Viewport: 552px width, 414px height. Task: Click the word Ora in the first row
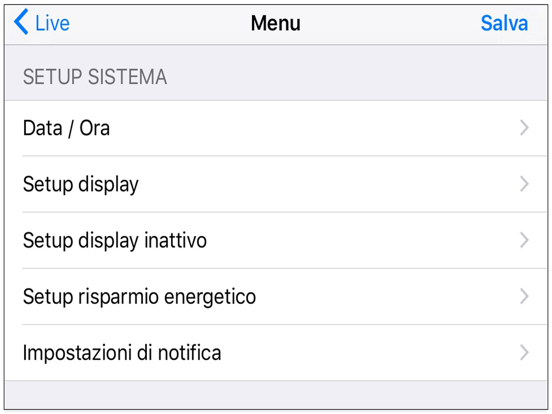coord(95,128)
